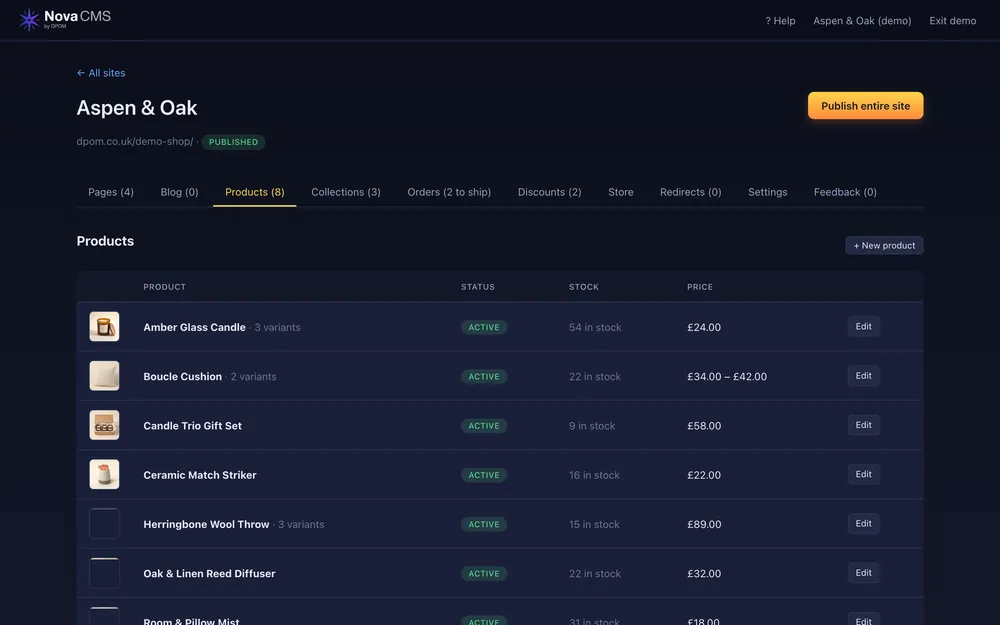Click the STATUS column header
Screen dimensions: 1000x625
pos(478,287)
